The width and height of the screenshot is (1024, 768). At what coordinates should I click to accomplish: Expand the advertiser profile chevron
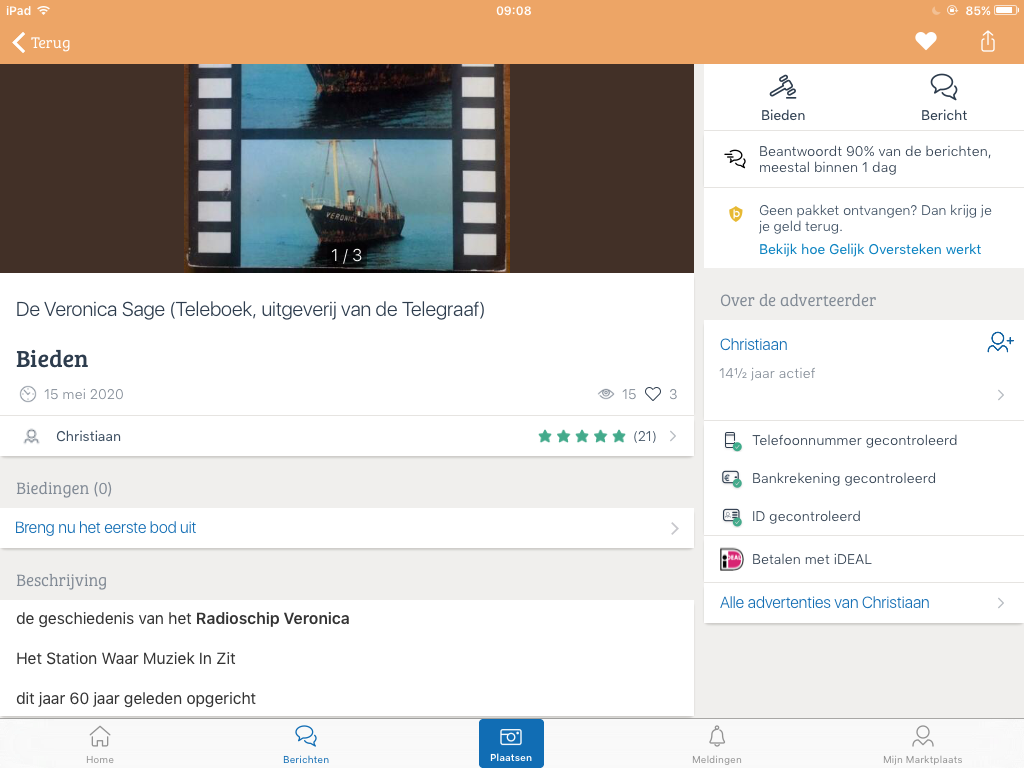point(1001,395)
